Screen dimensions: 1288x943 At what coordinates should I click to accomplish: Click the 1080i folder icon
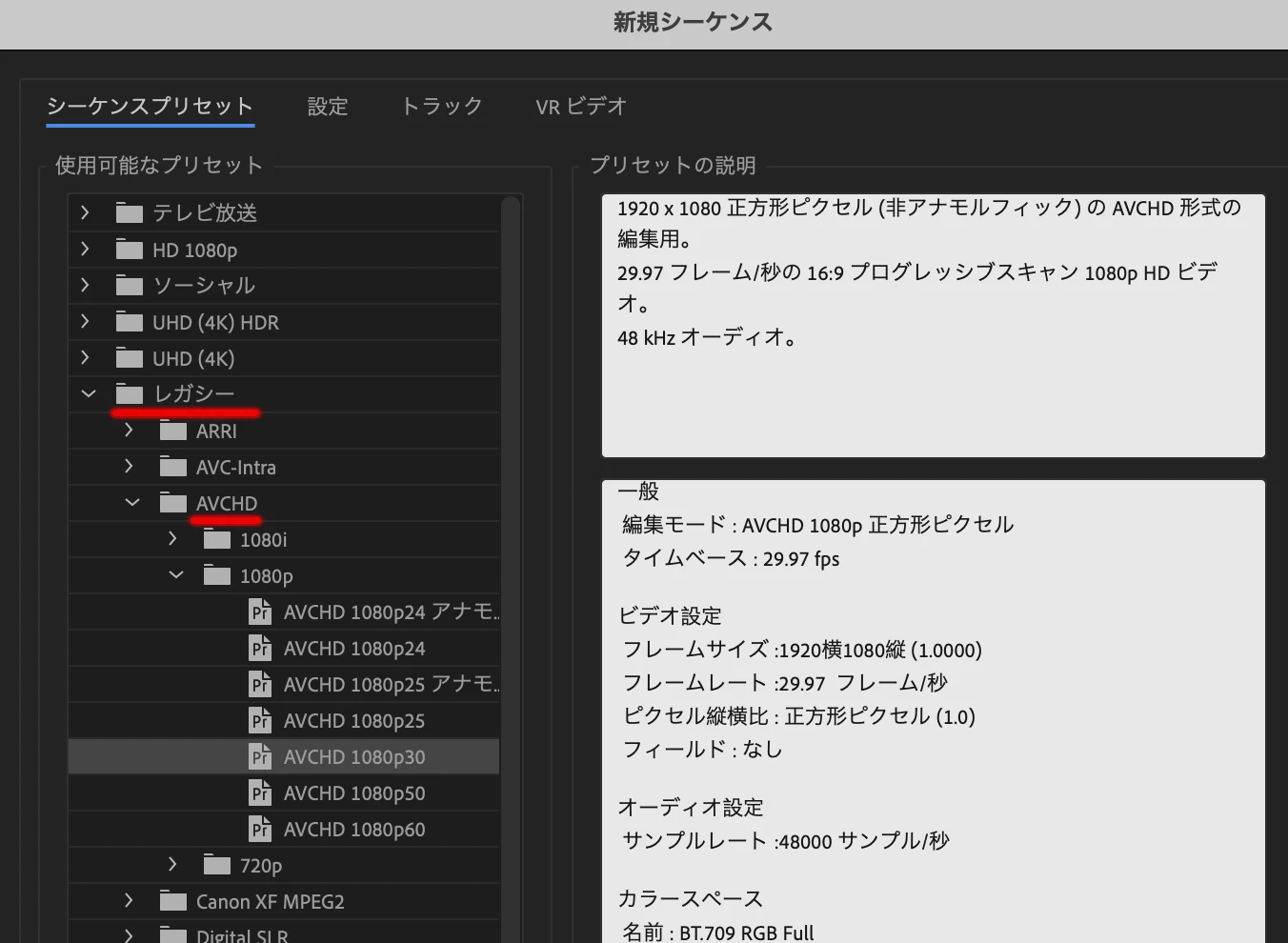click(216, 539)
